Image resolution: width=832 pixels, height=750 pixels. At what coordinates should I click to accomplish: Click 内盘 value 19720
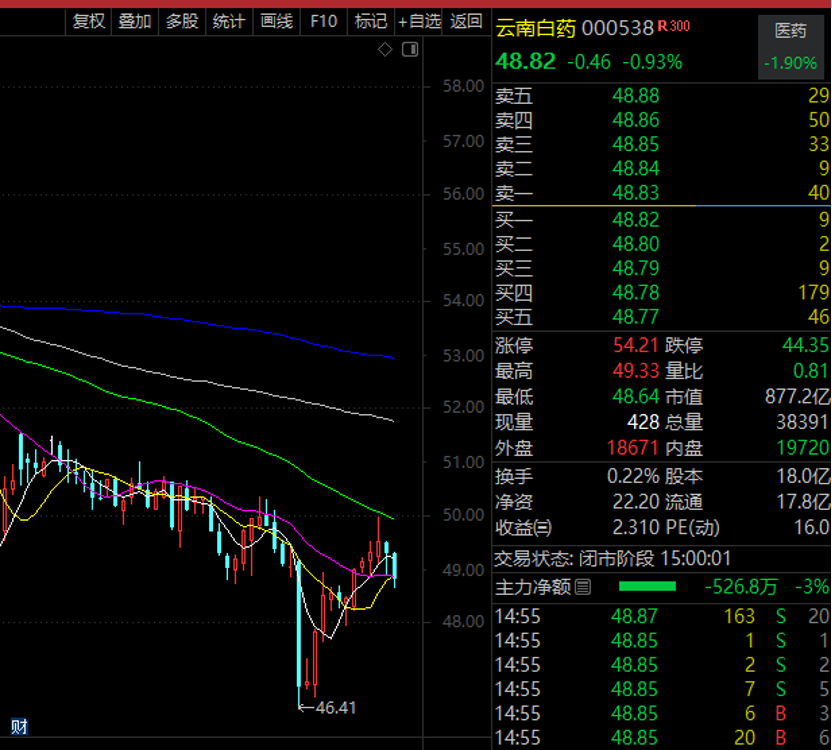click(x=803, y=448)
